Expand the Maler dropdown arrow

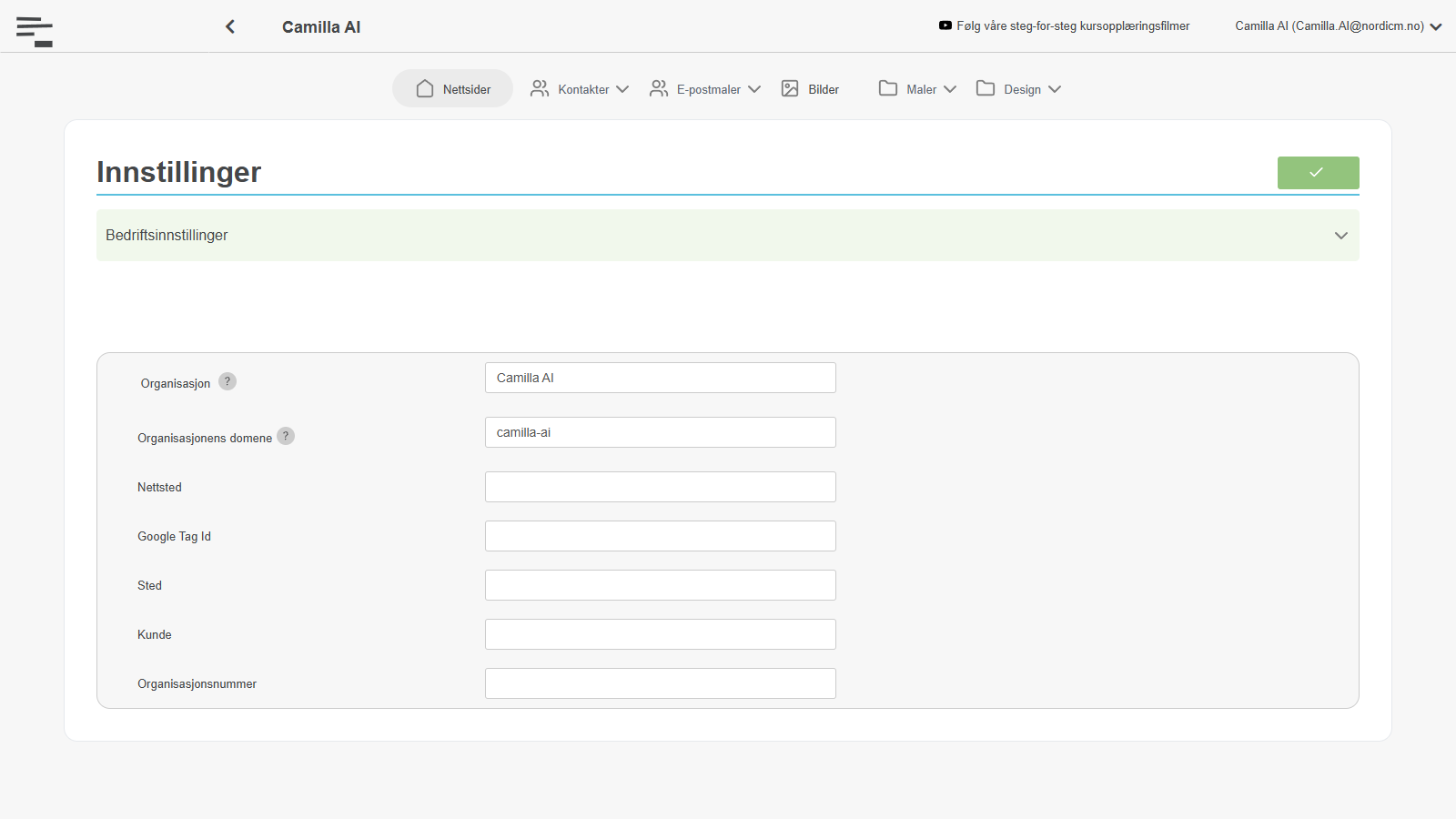coord(950,89)
